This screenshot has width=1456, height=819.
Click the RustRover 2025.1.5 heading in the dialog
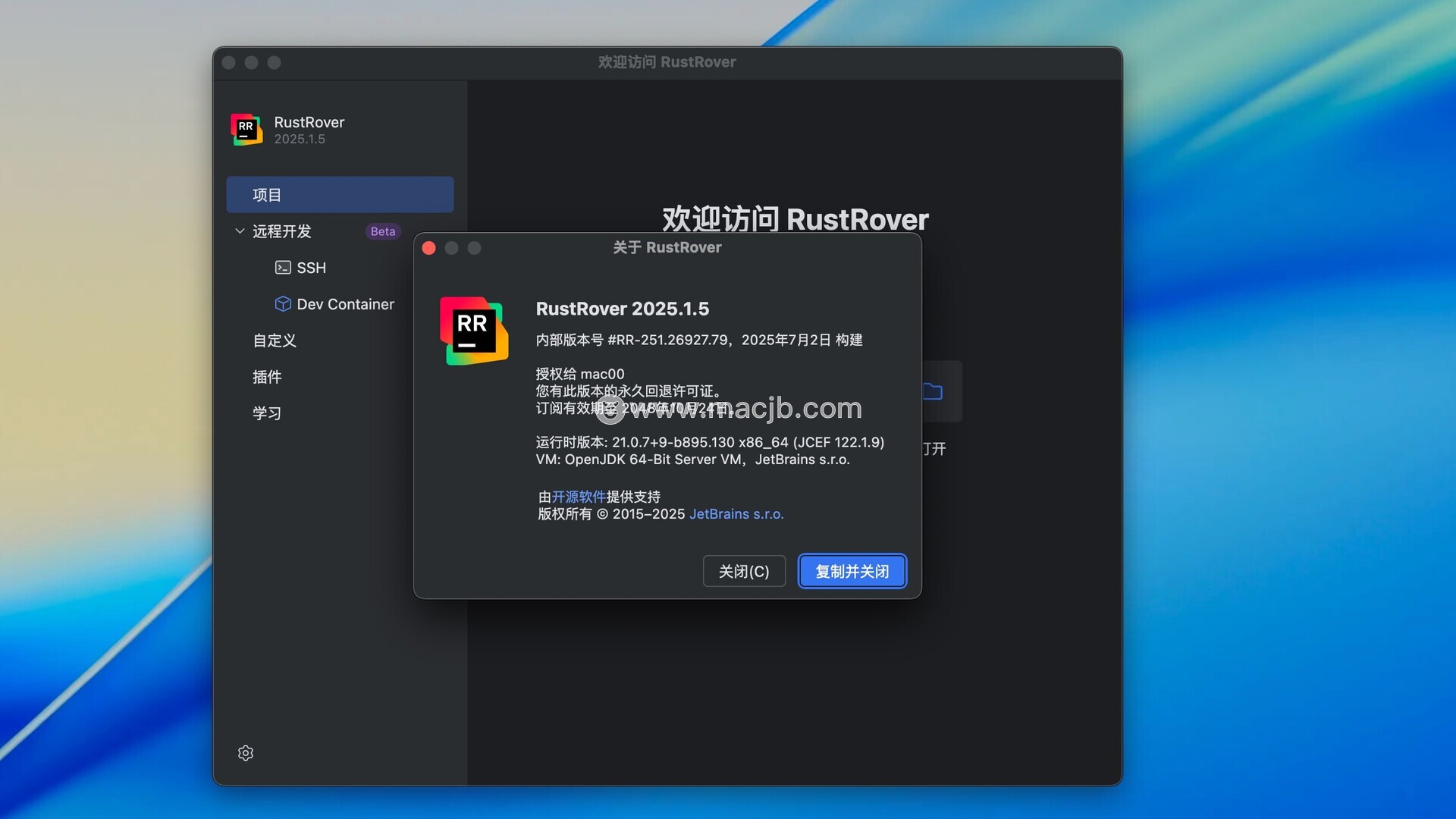click(623, 309)
